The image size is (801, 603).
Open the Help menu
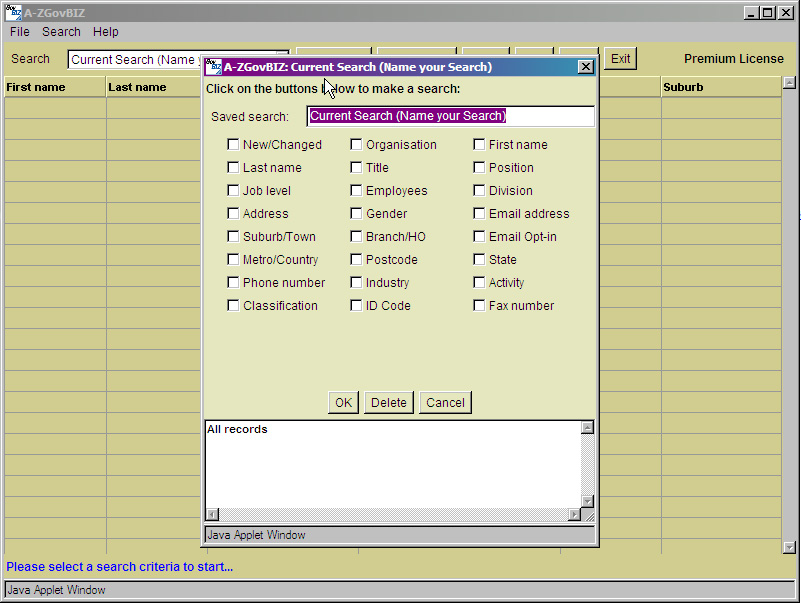(106, 32)
